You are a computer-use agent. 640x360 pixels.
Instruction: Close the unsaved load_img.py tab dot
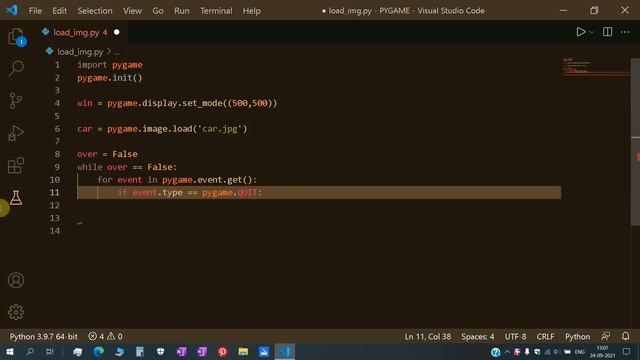(117, 32)
